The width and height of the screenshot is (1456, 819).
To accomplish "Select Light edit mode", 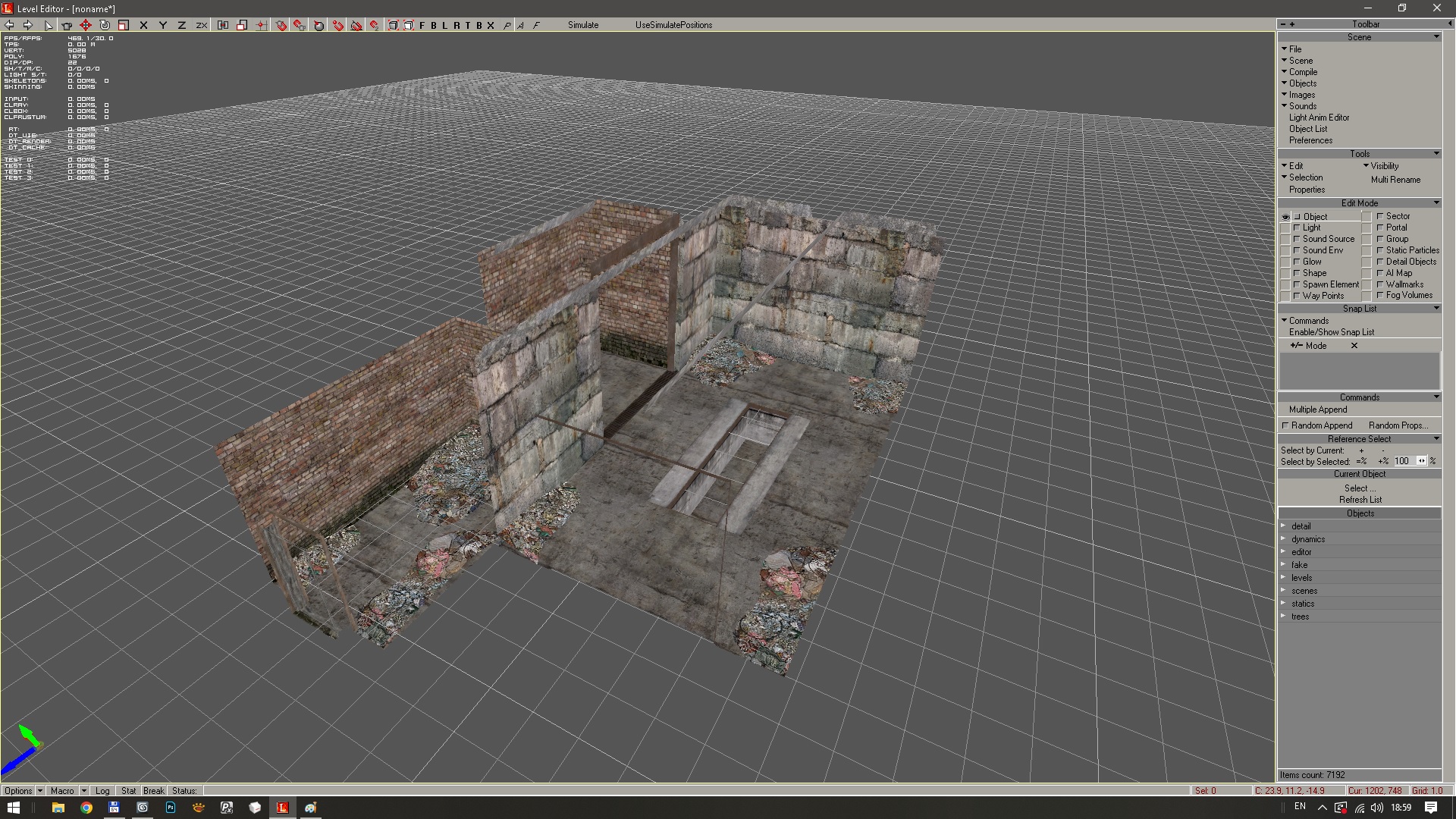I will click(1311, 227).
